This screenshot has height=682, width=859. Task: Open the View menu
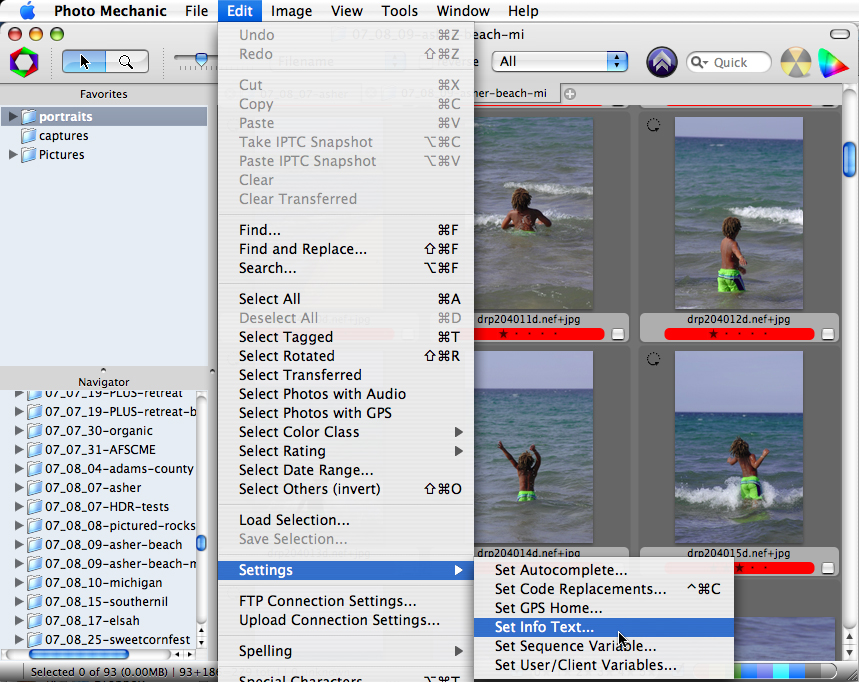[347, 11]
